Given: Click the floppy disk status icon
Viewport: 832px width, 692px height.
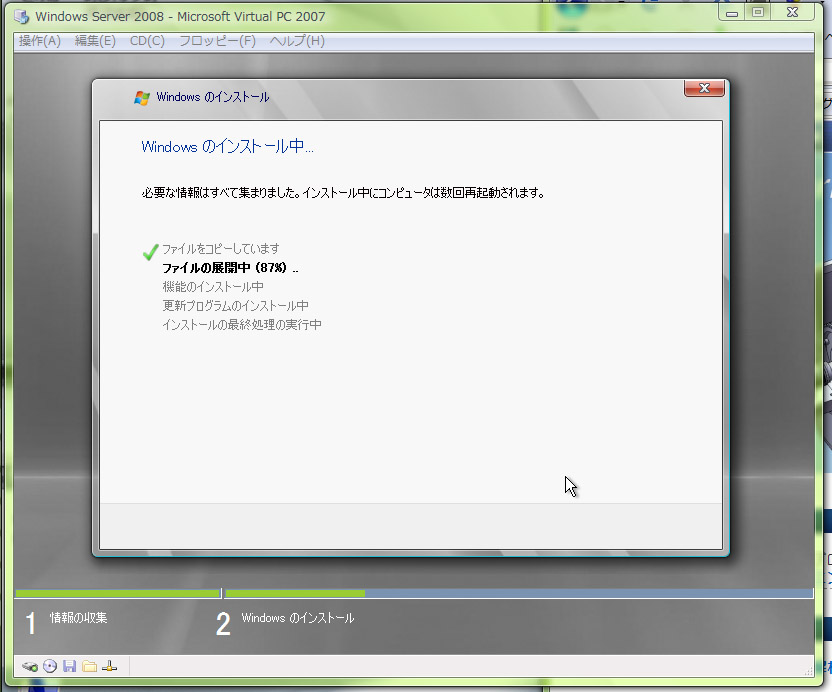Looking at the screenshot, I should click(x=70, y=667).
